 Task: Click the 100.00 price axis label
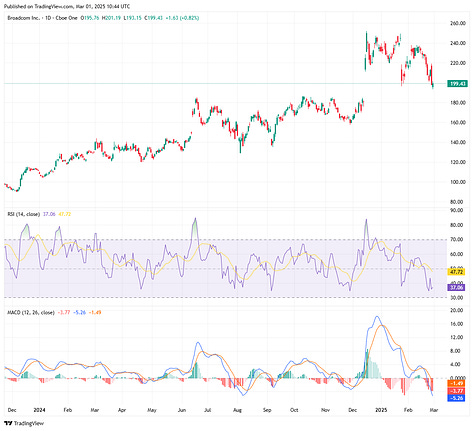coord(457,182)
